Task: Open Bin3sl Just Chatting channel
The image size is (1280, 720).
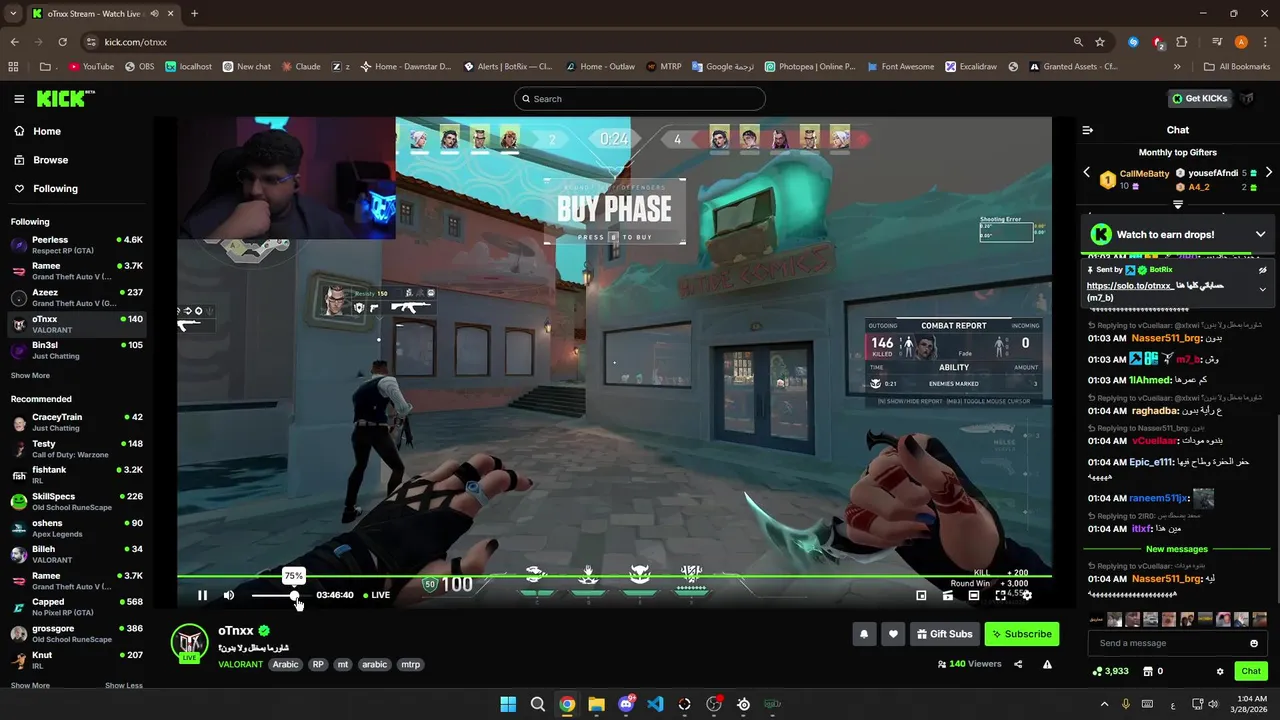Action: pos(77,349)
